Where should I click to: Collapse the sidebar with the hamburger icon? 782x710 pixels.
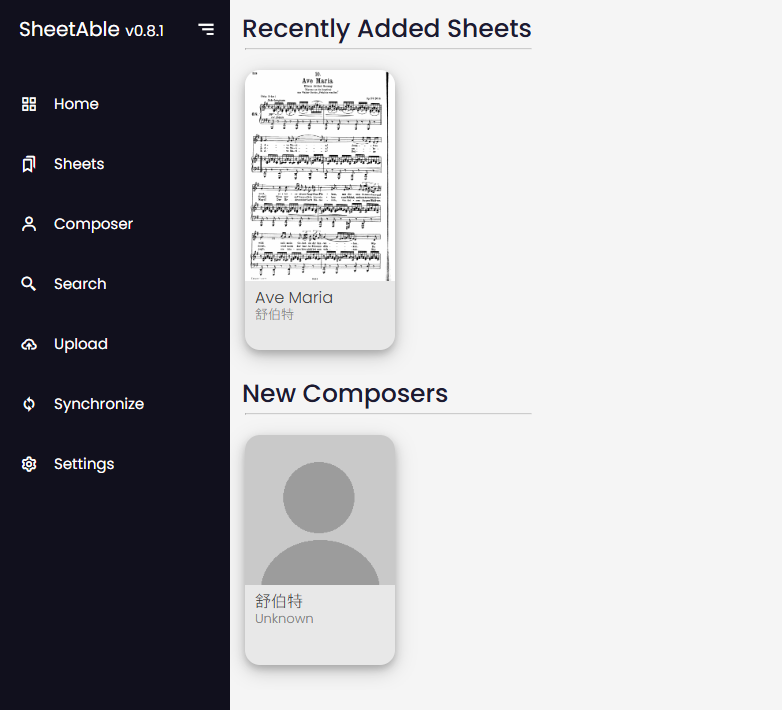[206, 29]
